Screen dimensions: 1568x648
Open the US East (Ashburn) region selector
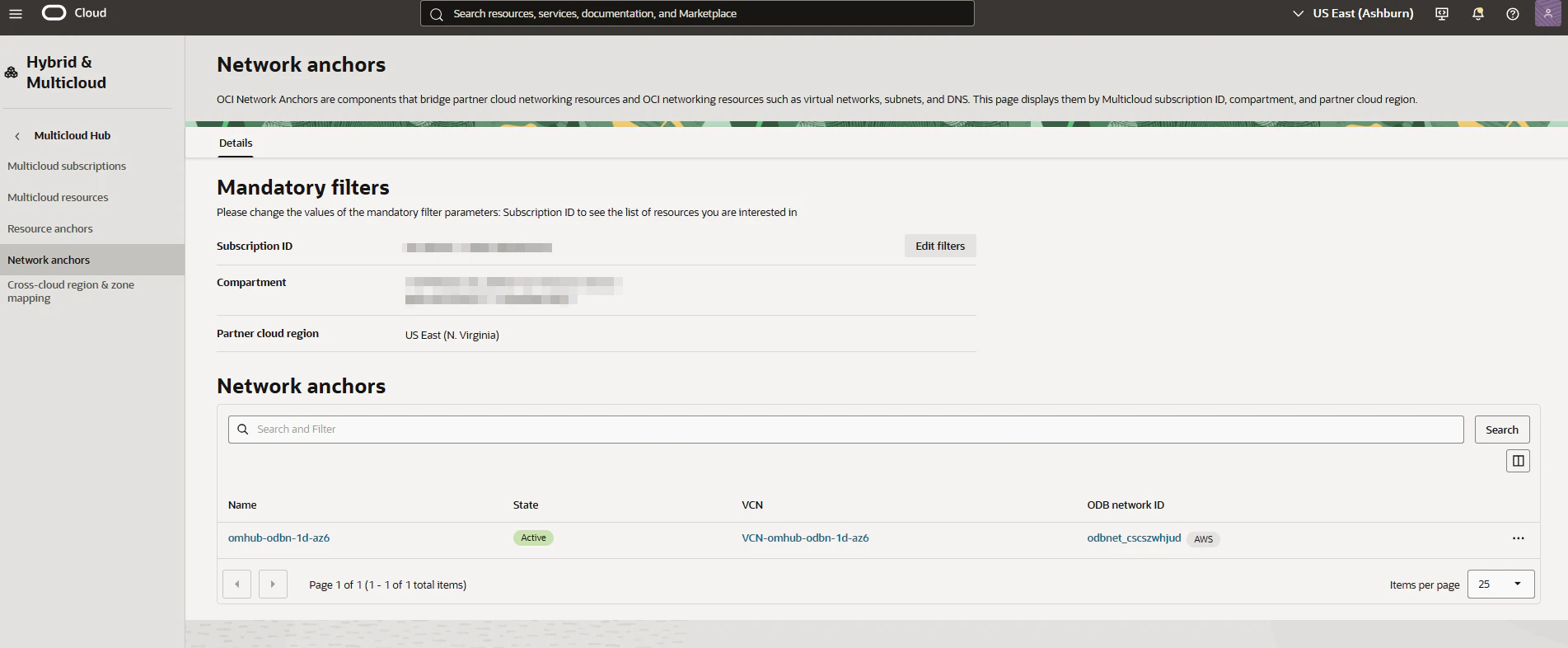pos(1353,13)
